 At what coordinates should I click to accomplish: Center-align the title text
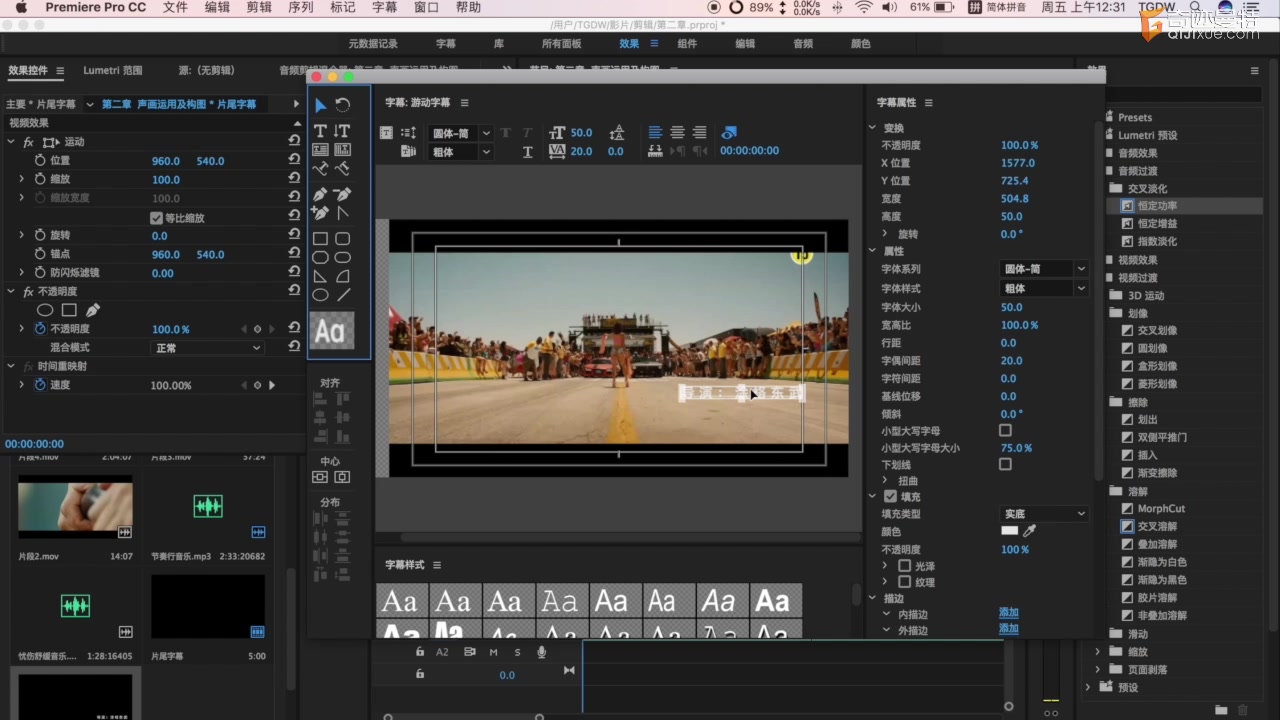coord(677,132)
